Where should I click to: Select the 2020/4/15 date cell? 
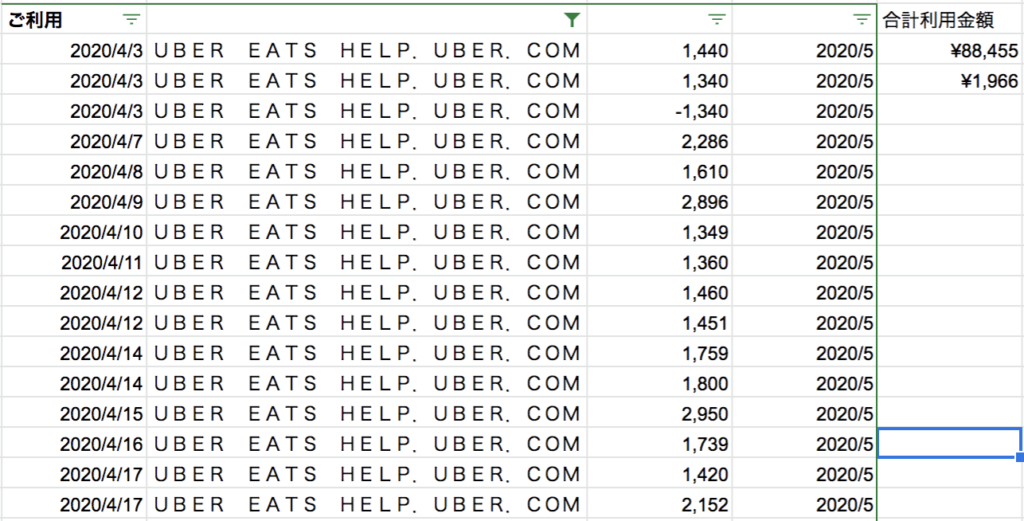point(103,414)
